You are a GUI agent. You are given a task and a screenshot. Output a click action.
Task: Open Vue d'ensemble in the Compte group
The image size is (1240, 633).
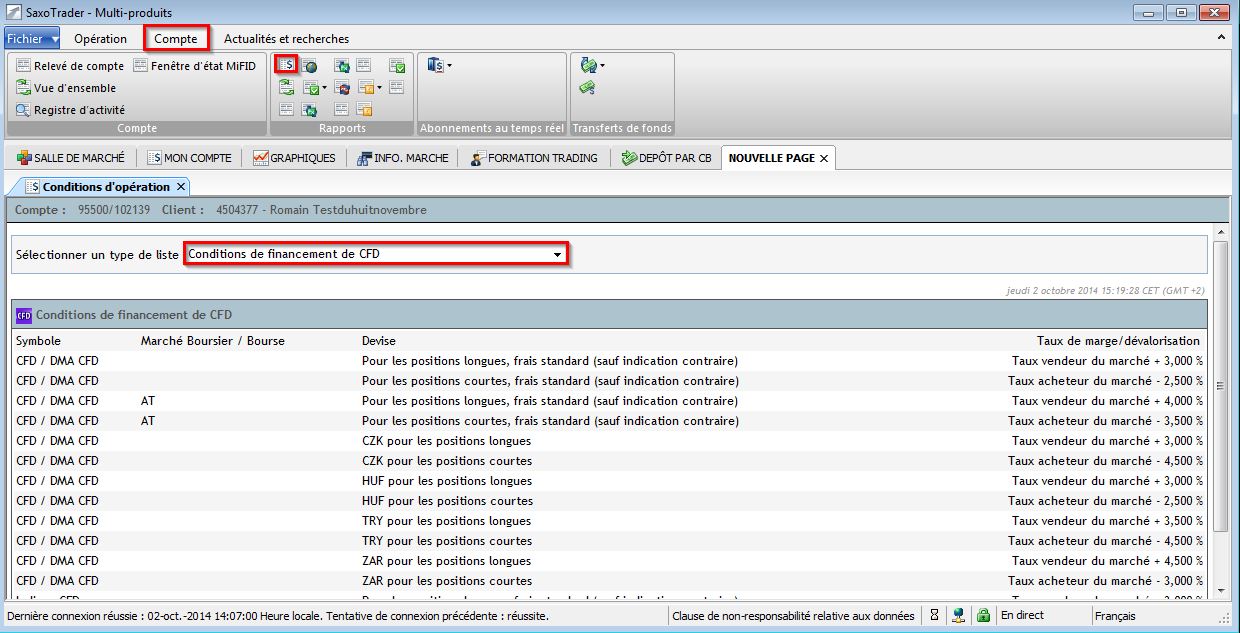pyautogui.click(x=66, y=88)
